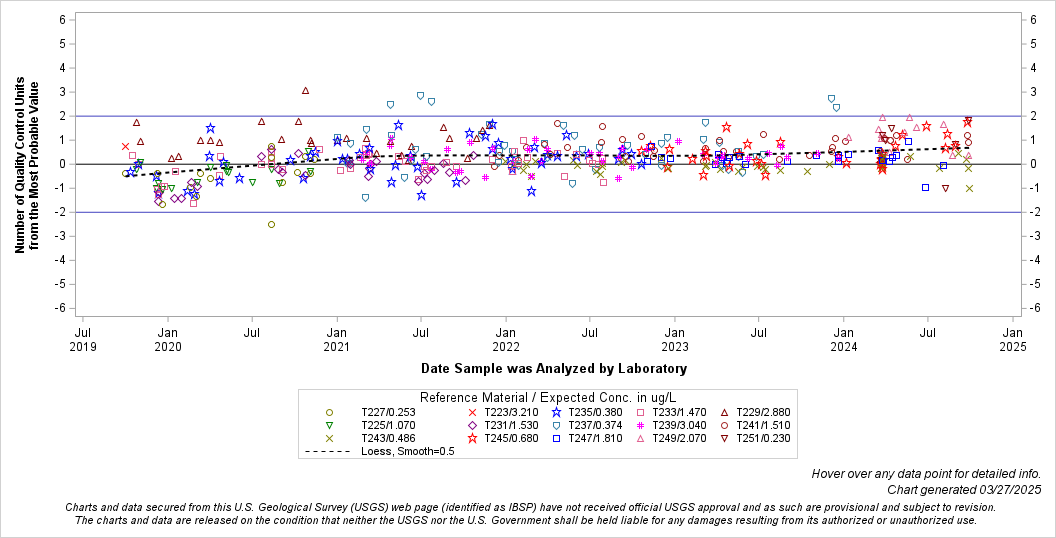Click disclaimer line starting 'Charts and data secured'
Viewport: 1056px width, 538px height.
coord(530,507)
